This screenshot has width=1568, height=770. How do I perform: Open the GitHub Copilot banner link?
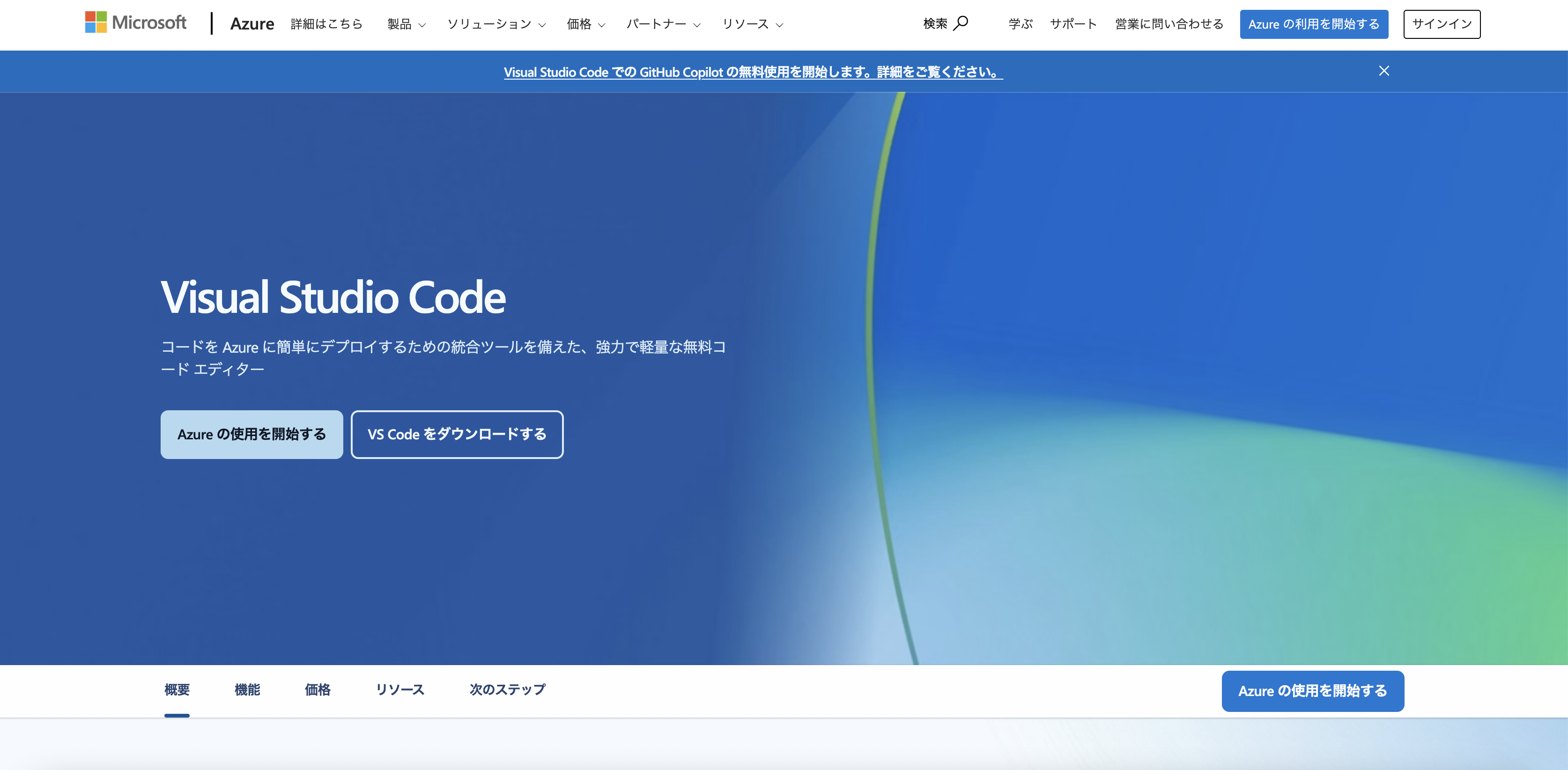[753, 72]
